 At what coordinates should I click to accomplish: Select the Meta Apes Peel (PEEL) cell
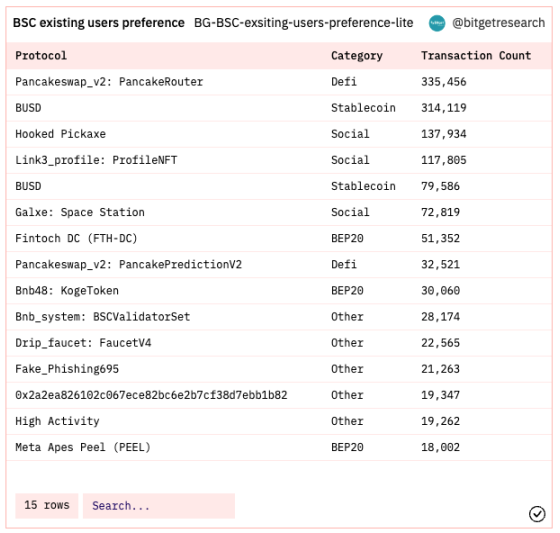[x=83, y=447]
